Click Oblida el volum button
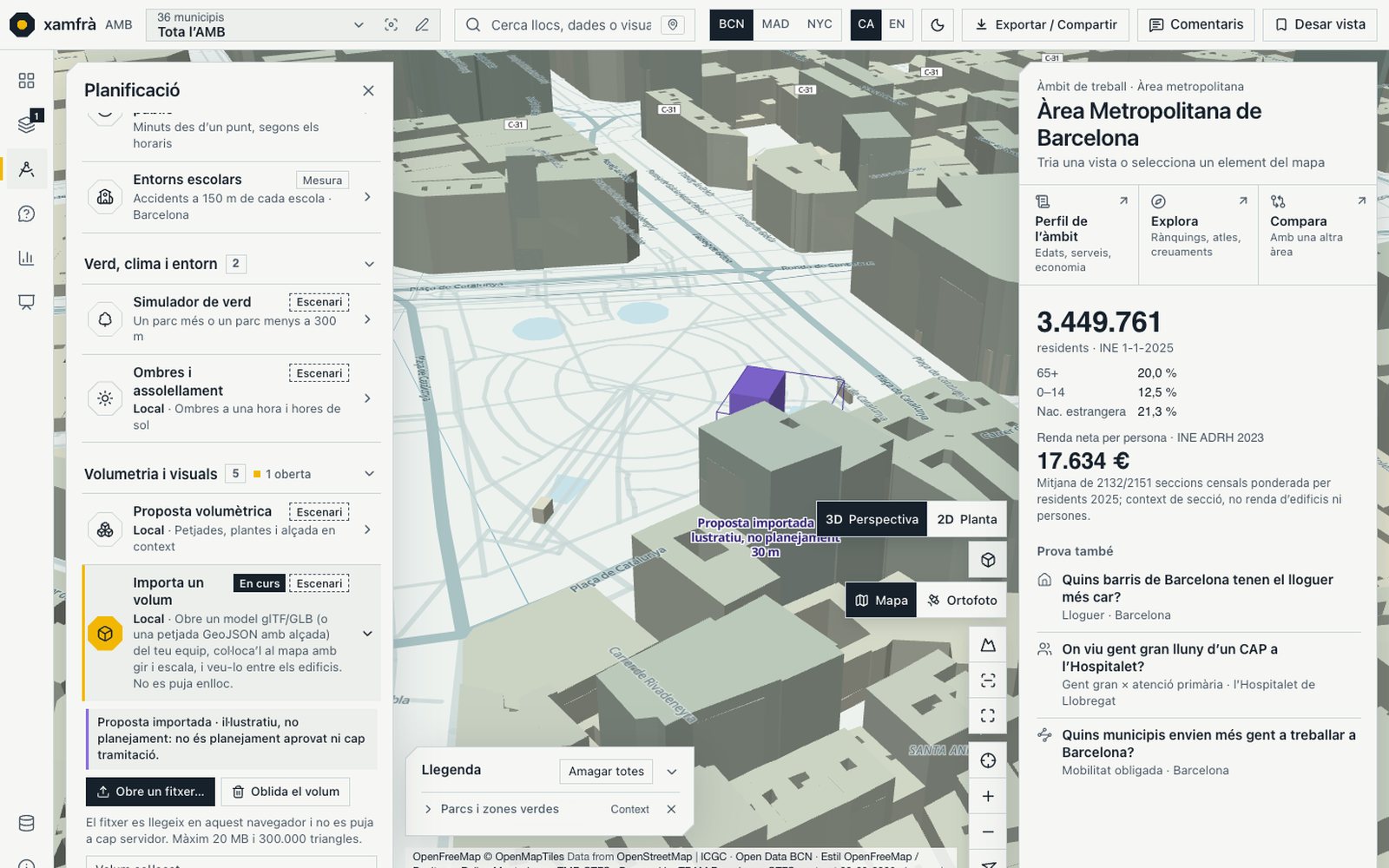This screenshot has width=1389, height=868. click(286, 792)
